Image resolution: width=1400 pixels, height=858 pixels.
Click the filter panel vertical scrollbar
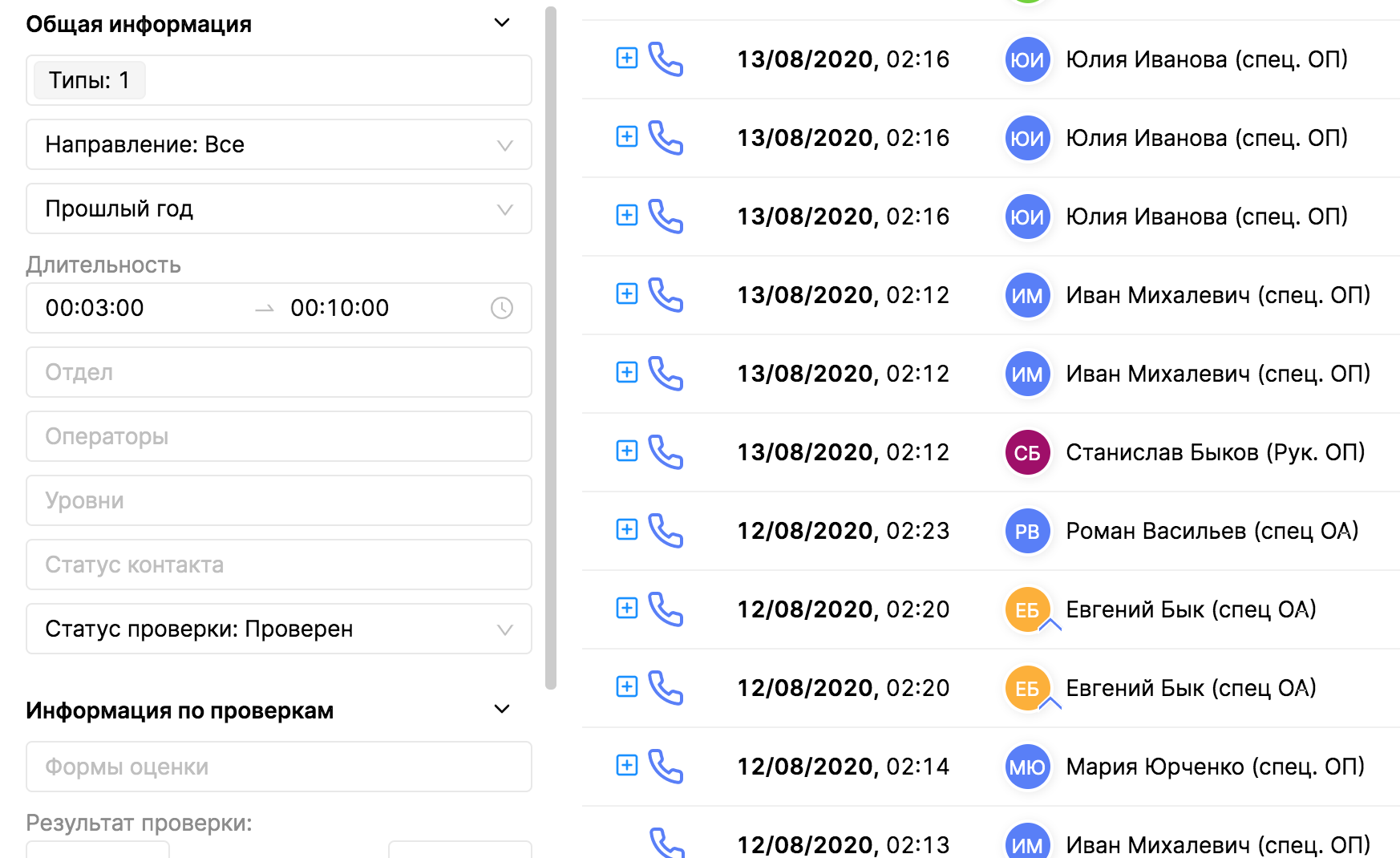point(551,345)
